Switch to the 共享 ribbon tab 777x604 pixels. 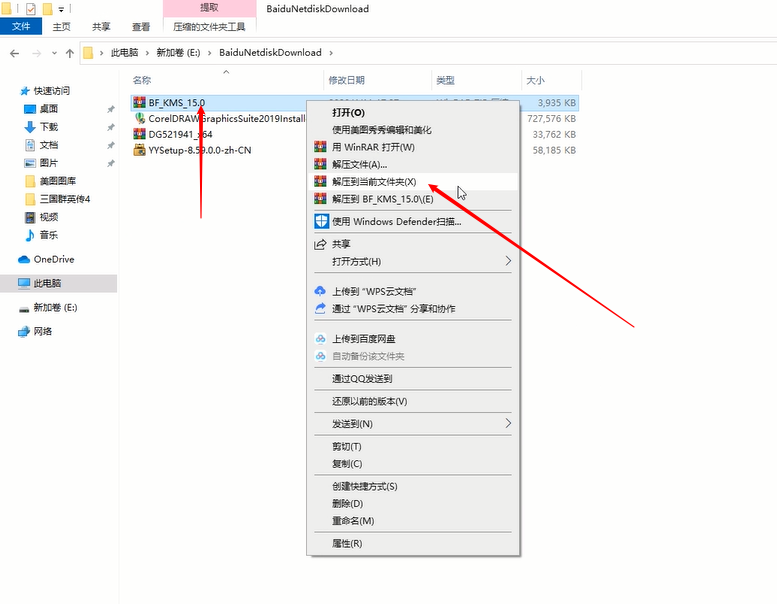click(101, 27)
